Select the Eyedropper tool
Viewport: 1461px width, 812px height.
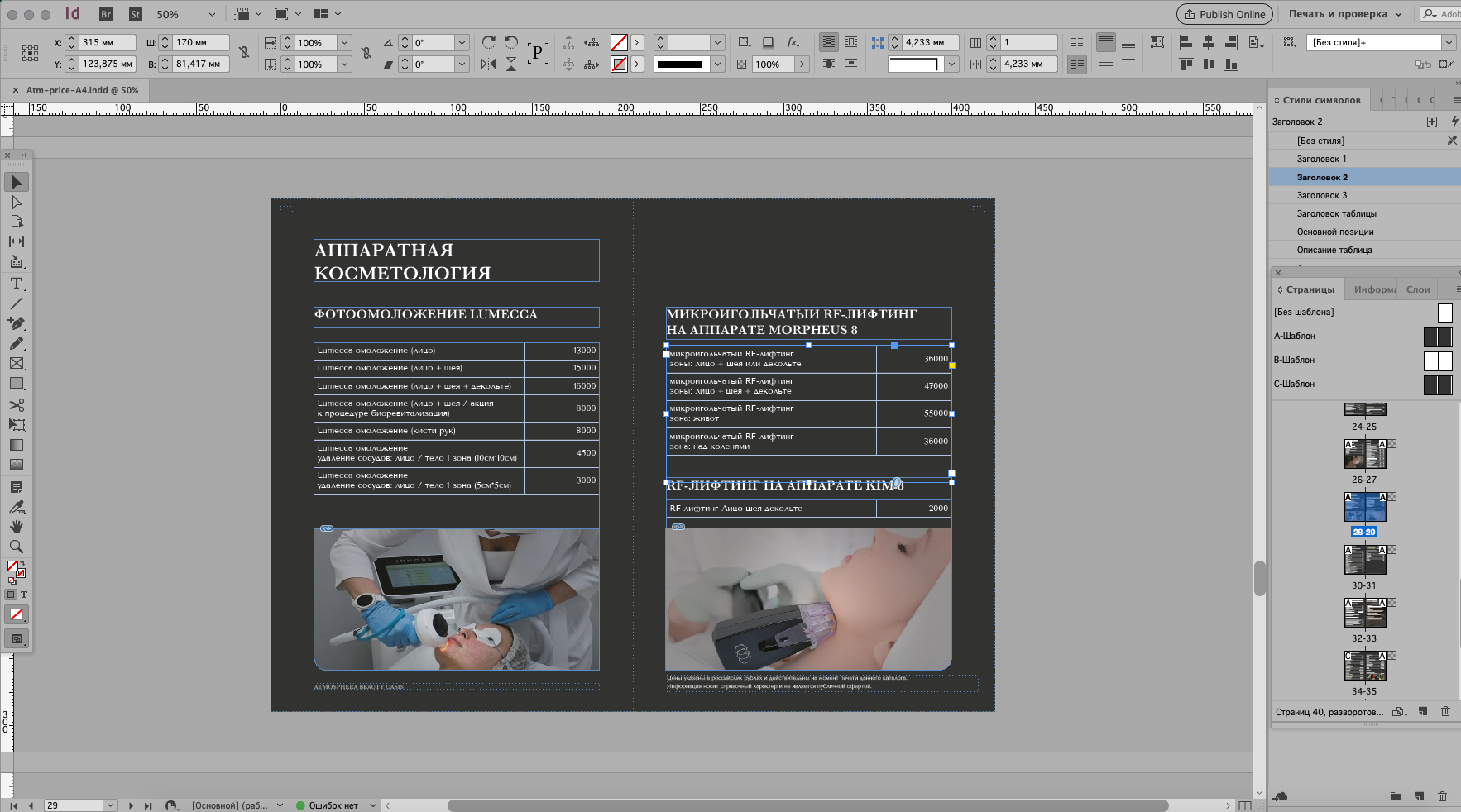17,507
